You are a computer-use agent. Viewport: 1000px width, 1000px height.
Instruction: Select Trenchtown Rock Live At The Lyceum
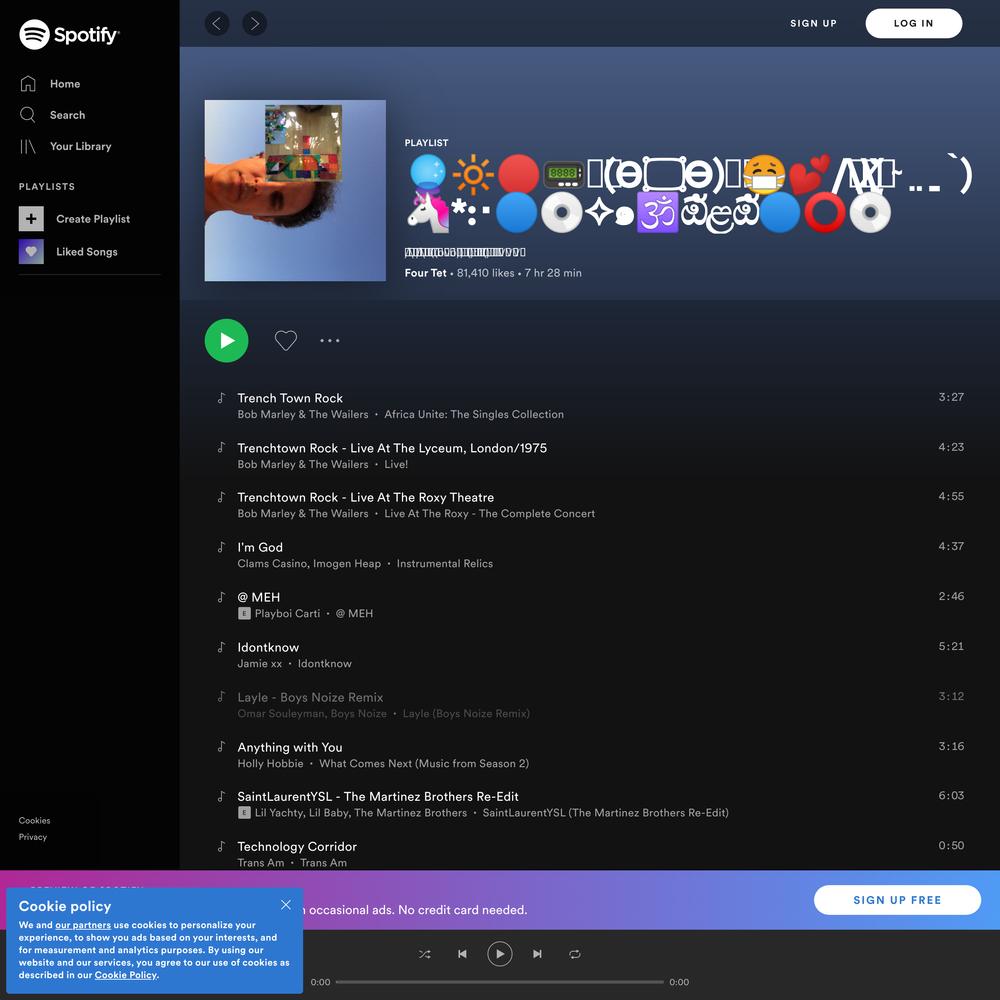pyautogui.click(x=392, y=448)
